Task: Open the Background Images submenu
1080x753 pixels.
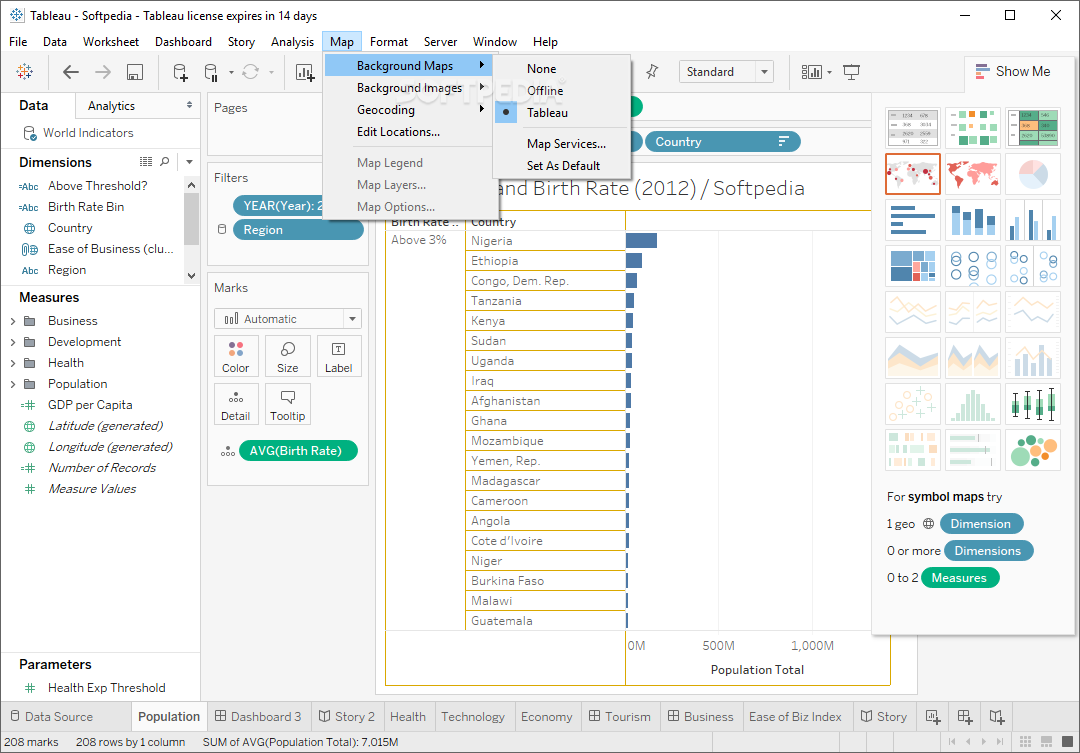Action: pos(409,88)
